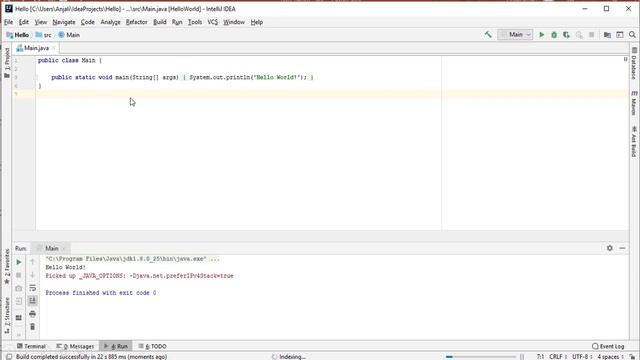The image size is (640, 360).
Task: Click down the stack trace arrow
Action: click(x=33, y=274)
